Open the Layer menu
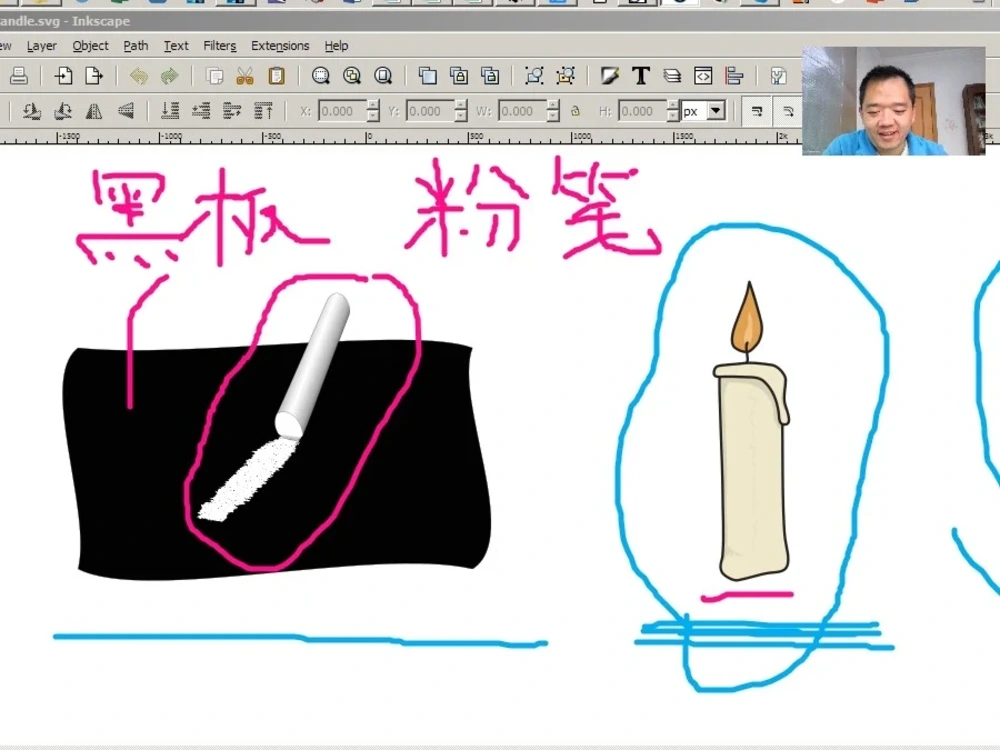The height and width of the screenshot is (750, 1000). click(41, 46)
